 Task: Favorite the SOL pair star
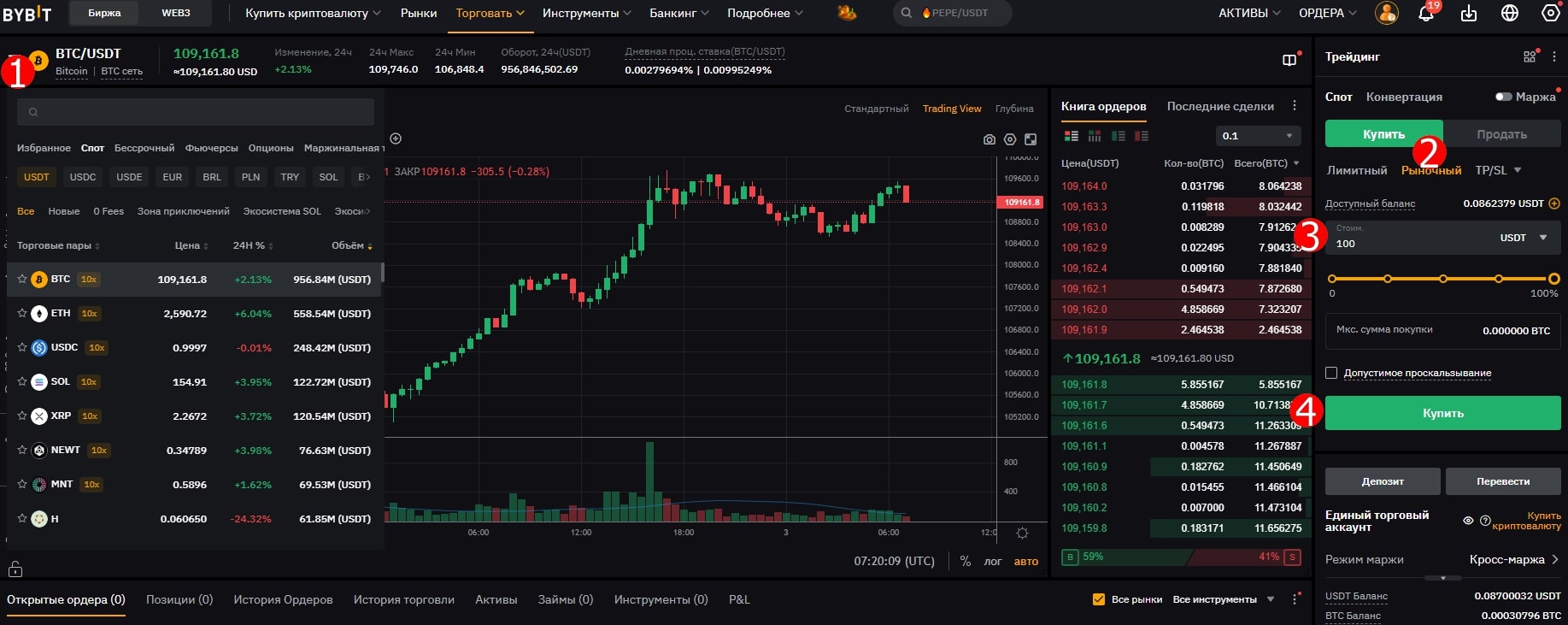coord(22,381)
